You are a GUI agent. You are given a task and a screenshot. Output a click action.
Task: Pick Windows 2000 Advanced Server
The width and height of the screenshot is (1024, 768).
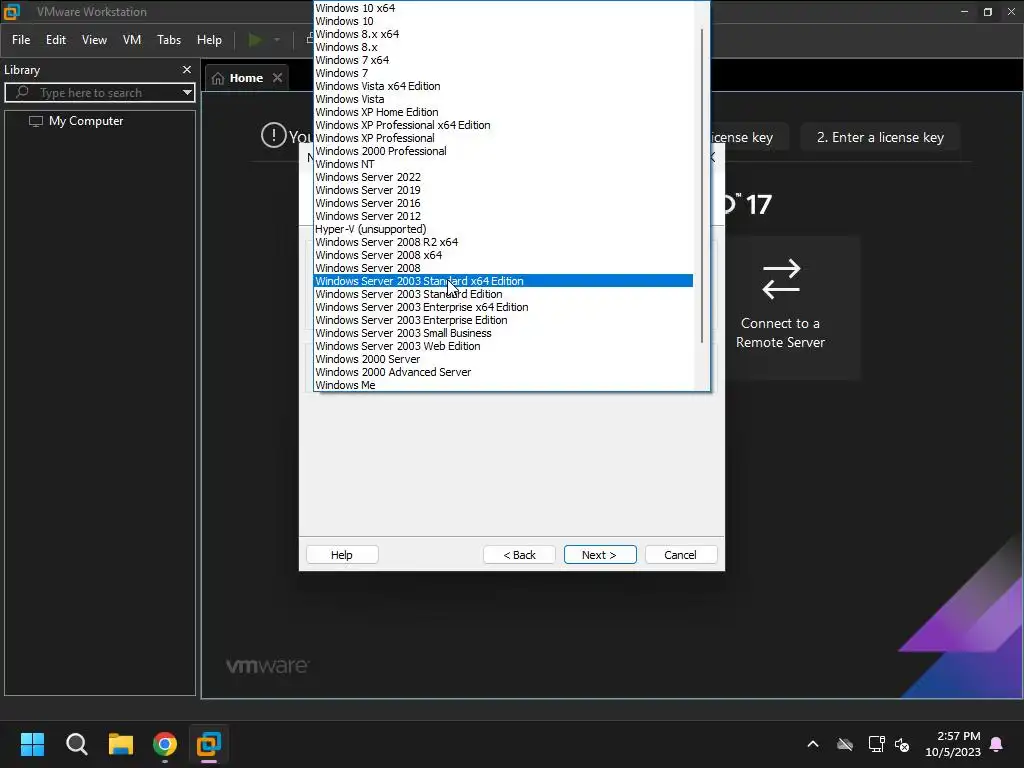tap(504, 372)
